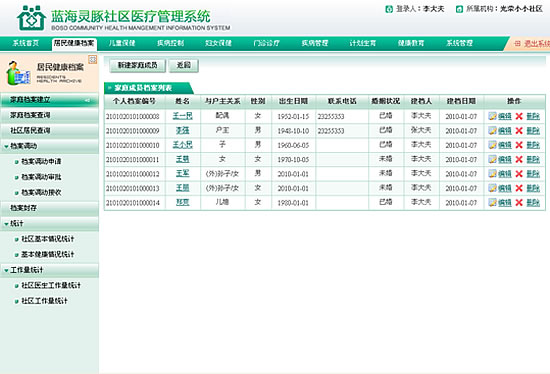This screenshot has width=550, height=374.
Task: Click the edit icon in row 2101020101000014
Action: [x=492, y=202]
